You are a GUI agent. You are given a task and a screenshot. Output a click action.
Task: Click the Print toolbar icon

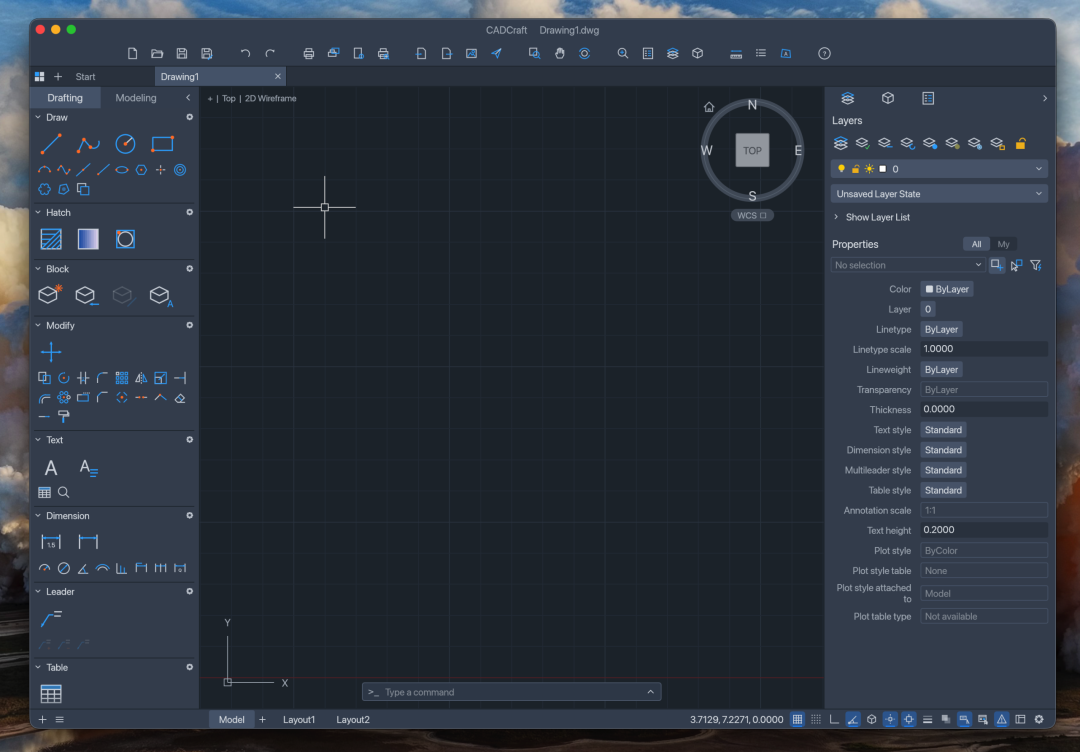[309, 54]
